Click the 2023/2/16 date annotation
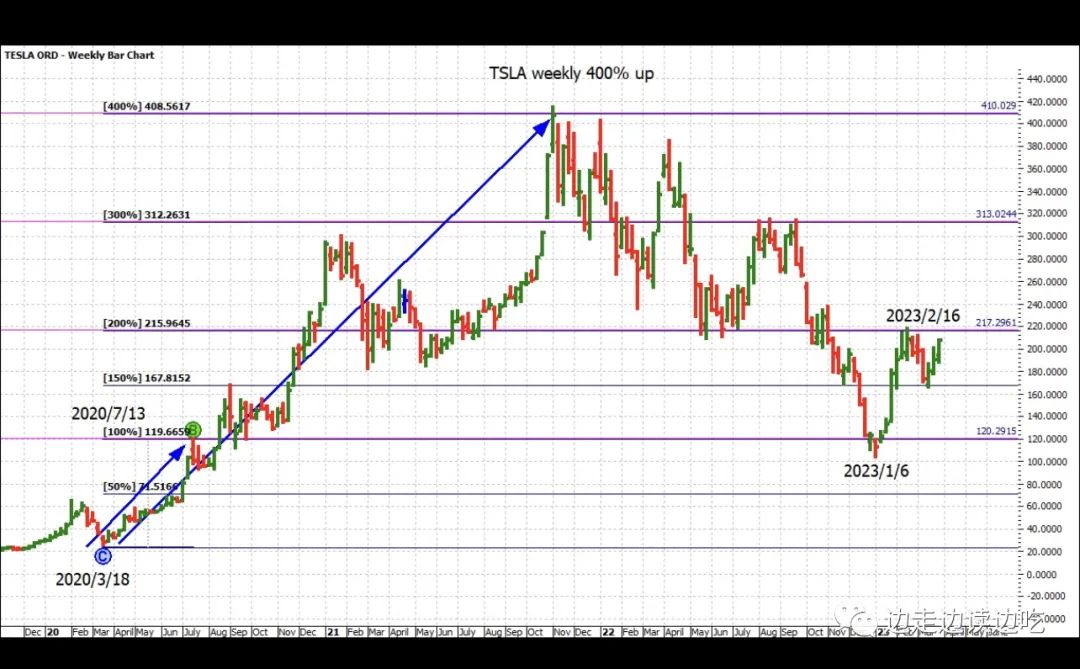 (x=922, y=316)
